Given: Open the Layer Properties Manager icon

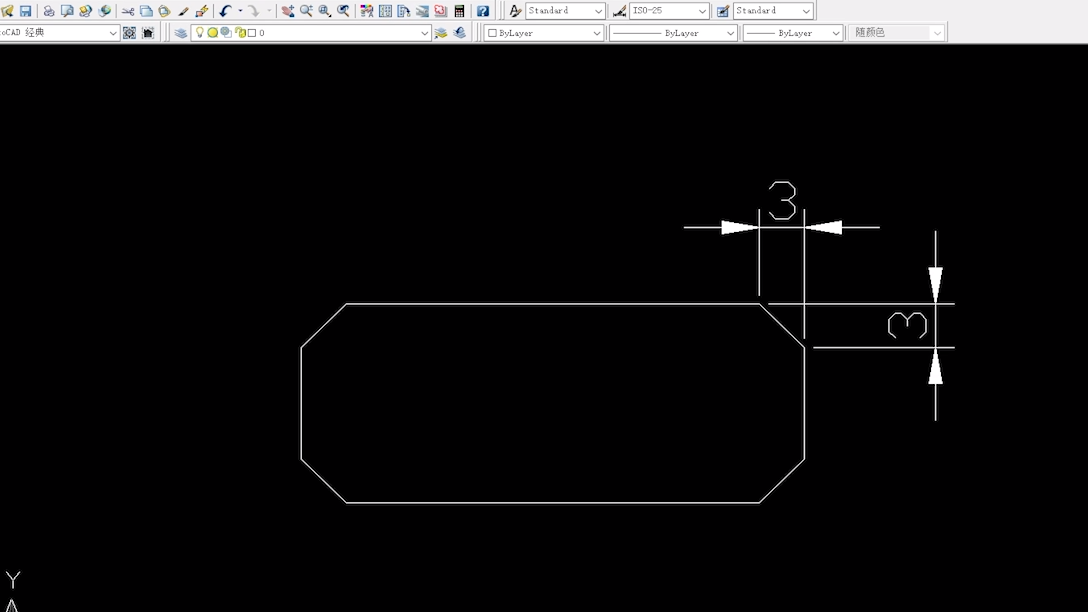Looking at the screenshot, I should coord(181,33).
